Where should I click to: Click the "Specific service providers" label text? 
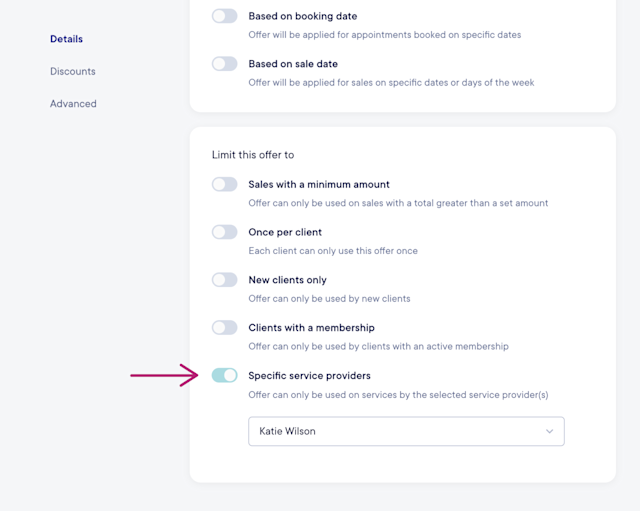[309, 375]
